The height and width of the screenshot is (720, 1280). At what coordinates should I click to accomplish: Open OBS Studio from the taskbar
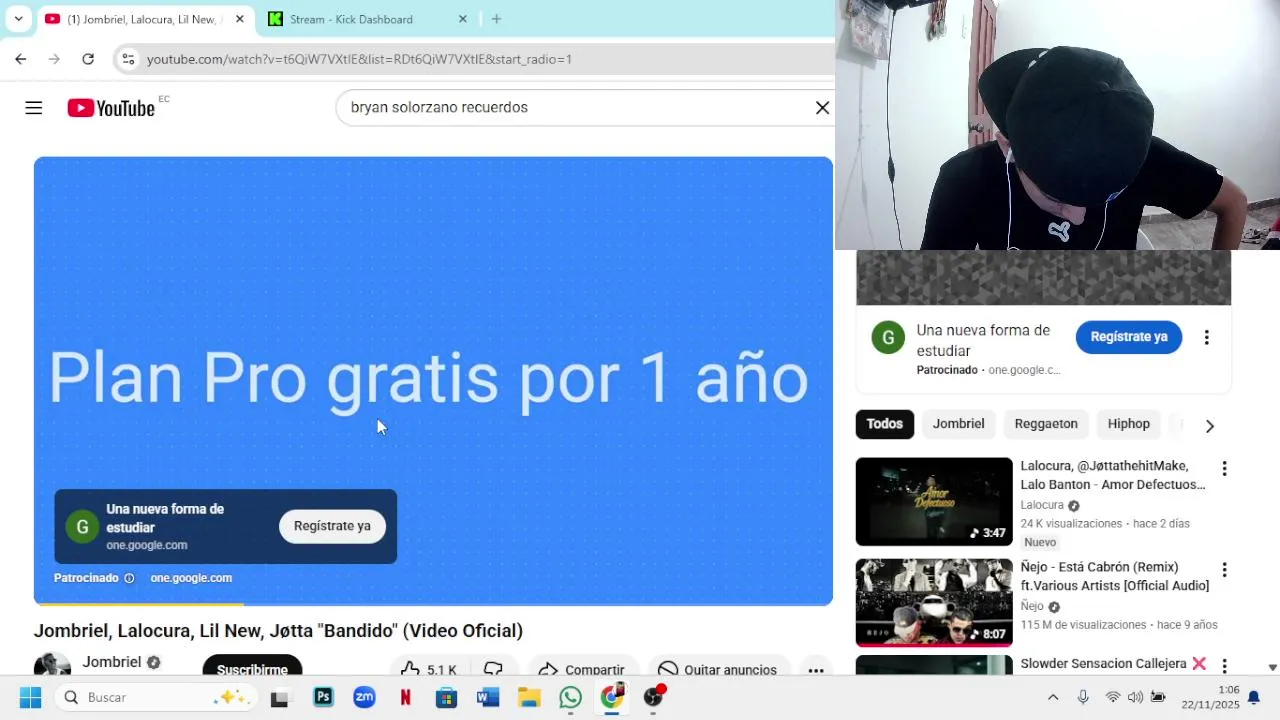(x=654, y=697)
